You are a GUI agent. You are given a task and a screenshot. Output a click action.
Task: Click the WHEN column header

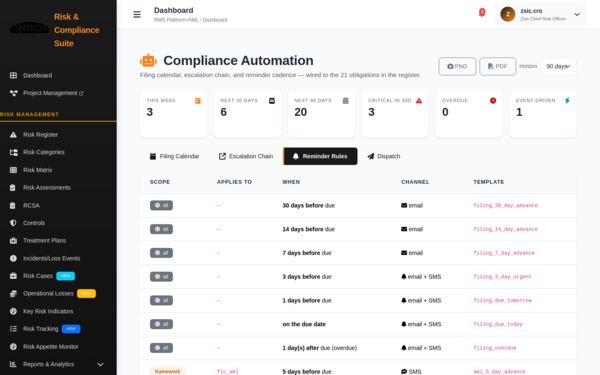(291, 182)
